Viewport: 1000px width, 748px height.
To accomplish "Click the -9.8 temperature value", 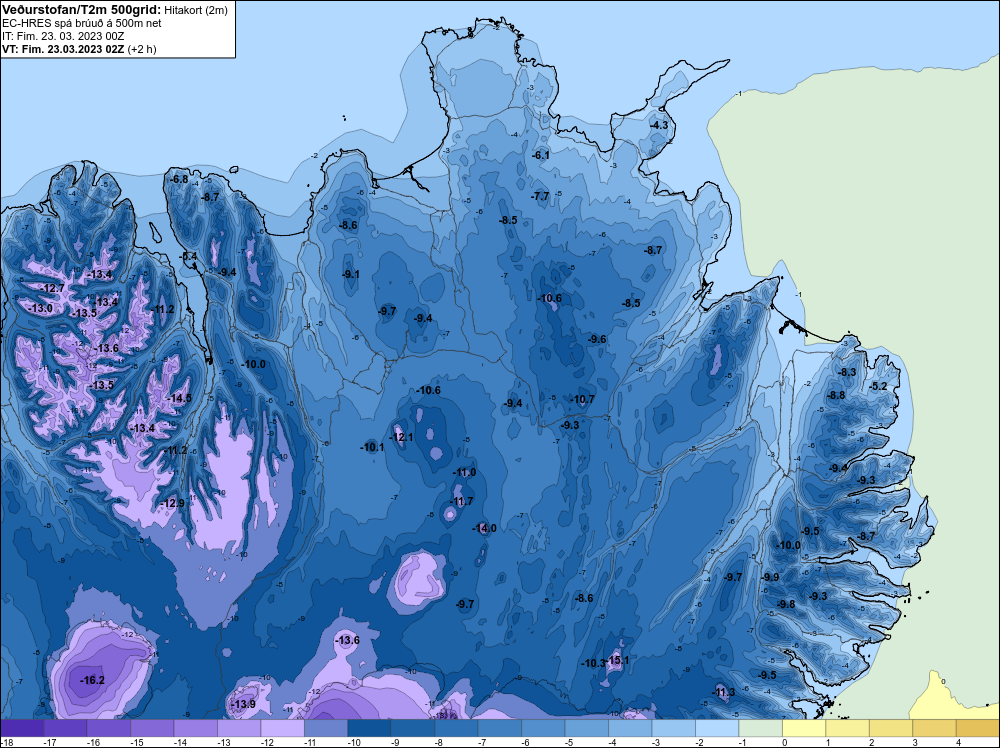I will coord(786,604).
